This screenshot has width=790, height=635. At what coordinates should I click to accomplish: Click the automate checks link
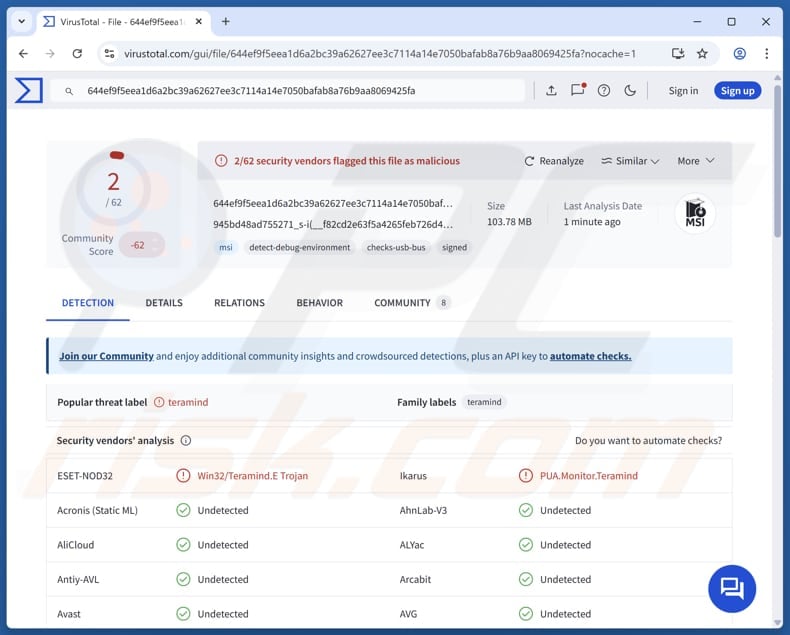tap(590, 356)
